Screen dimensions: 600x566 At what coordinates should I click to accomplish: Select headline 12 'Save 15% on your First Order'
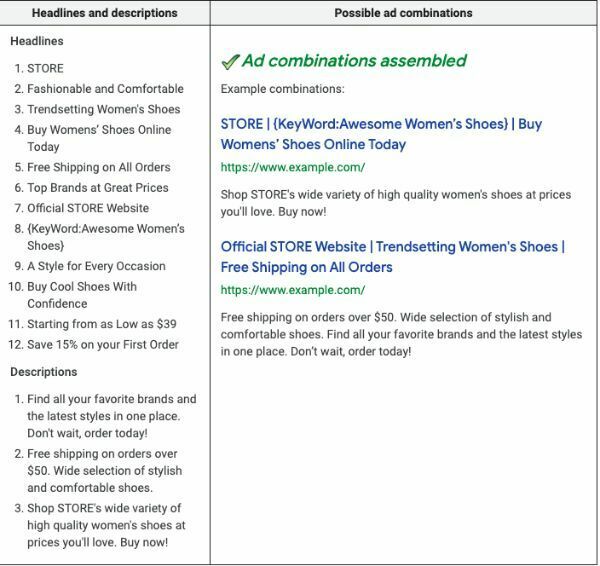coord(103,344)
